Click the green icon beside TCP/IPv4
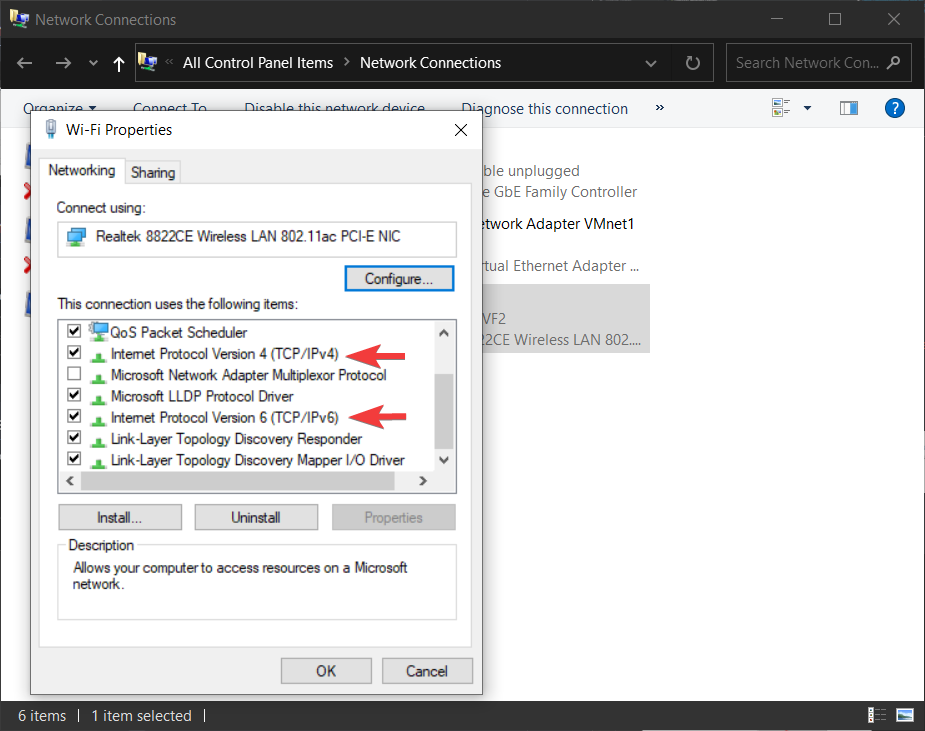Viewport: 925px width, 731px height. click(x=98, y=355)
